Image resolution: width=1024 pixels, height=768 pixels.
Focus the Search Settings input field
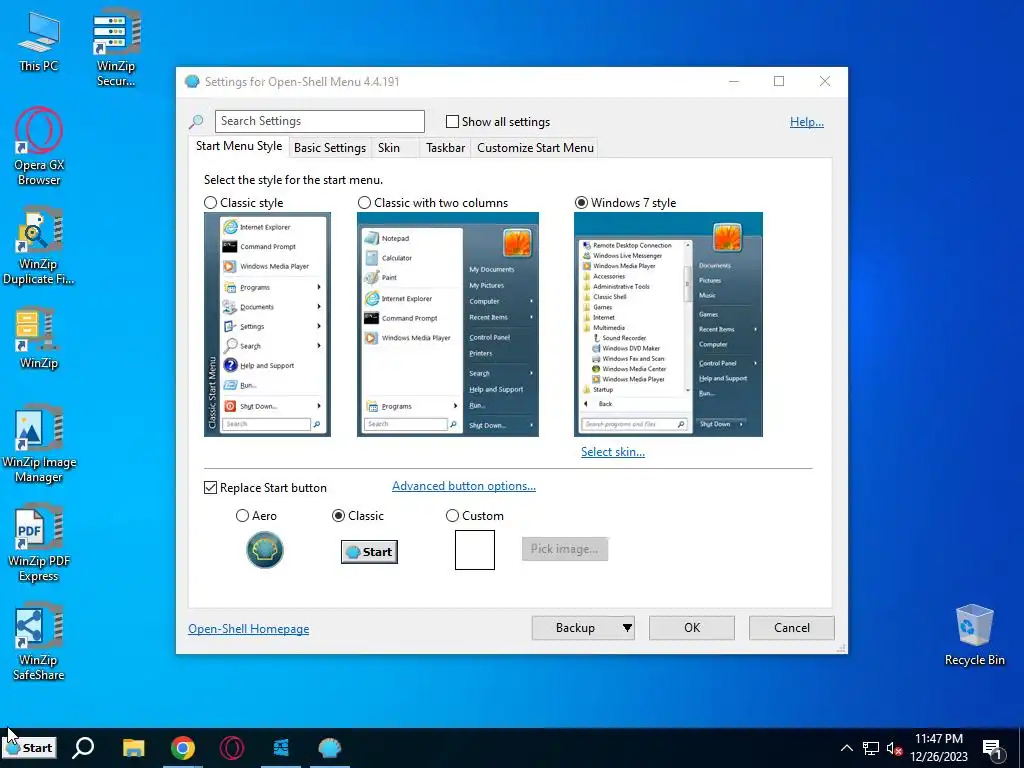(319, 121)
